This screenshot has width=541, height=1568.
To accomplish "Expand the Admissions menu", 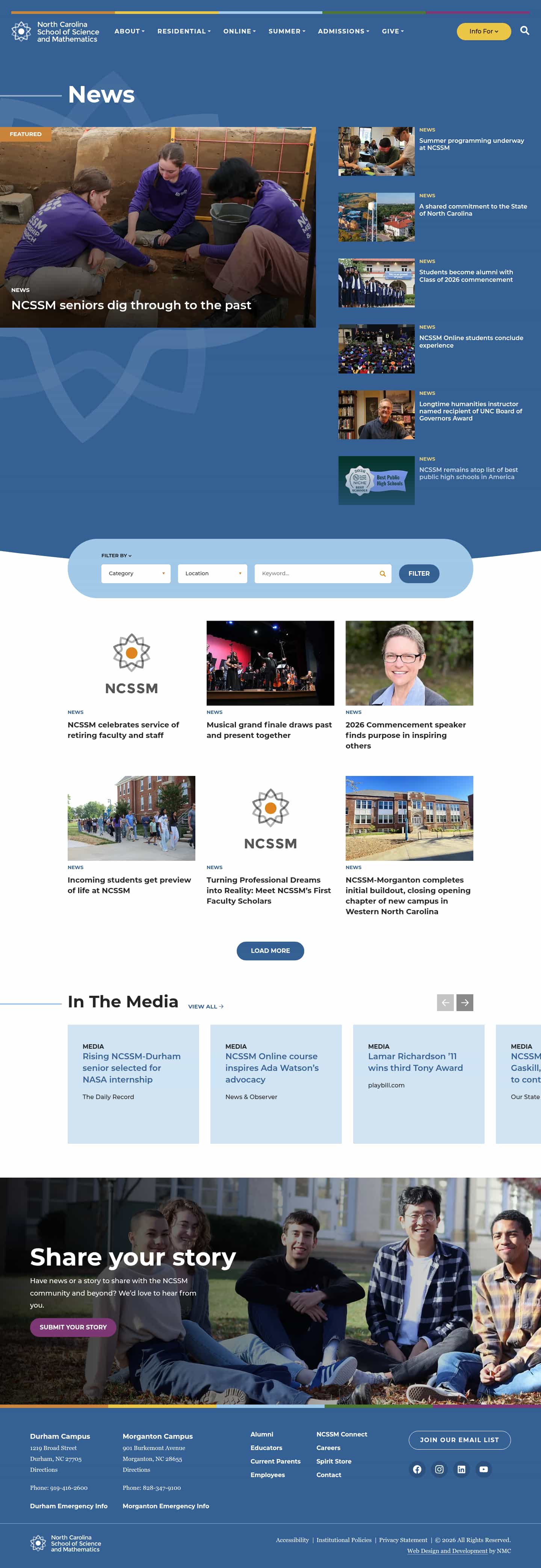I will 343,31.
